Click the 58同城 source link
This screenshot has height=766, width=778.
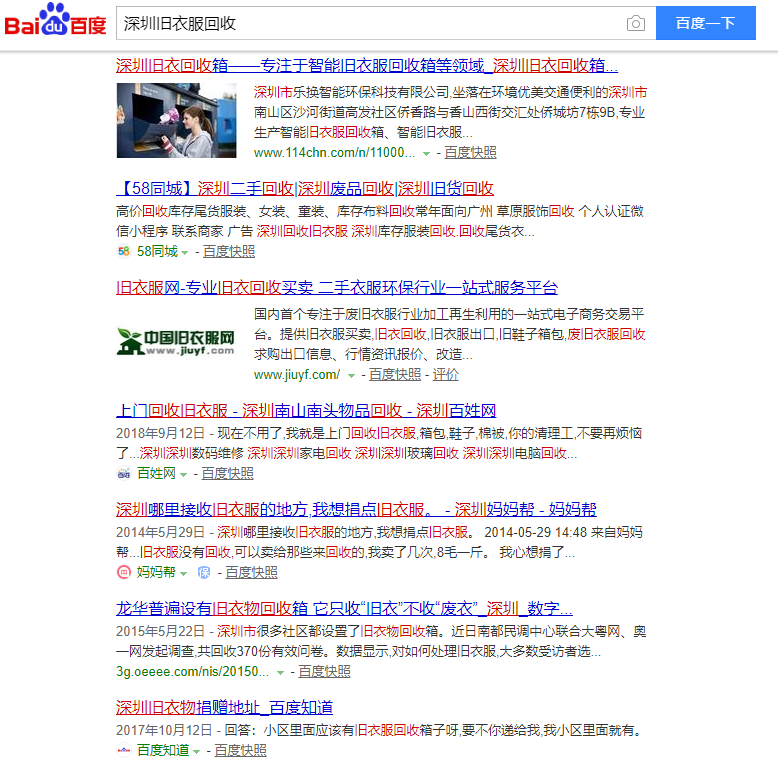point(157,252)
